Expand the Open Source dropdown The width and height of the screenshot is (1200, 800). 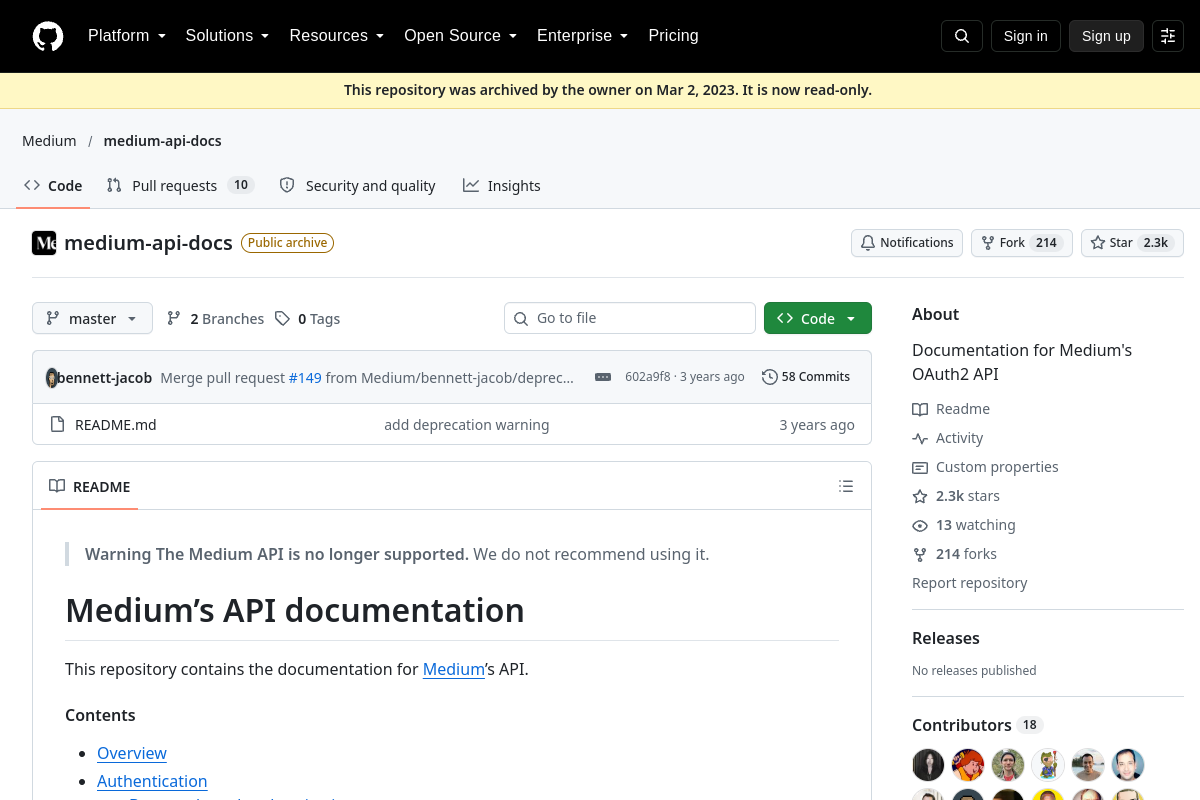(x=460, y=36)
